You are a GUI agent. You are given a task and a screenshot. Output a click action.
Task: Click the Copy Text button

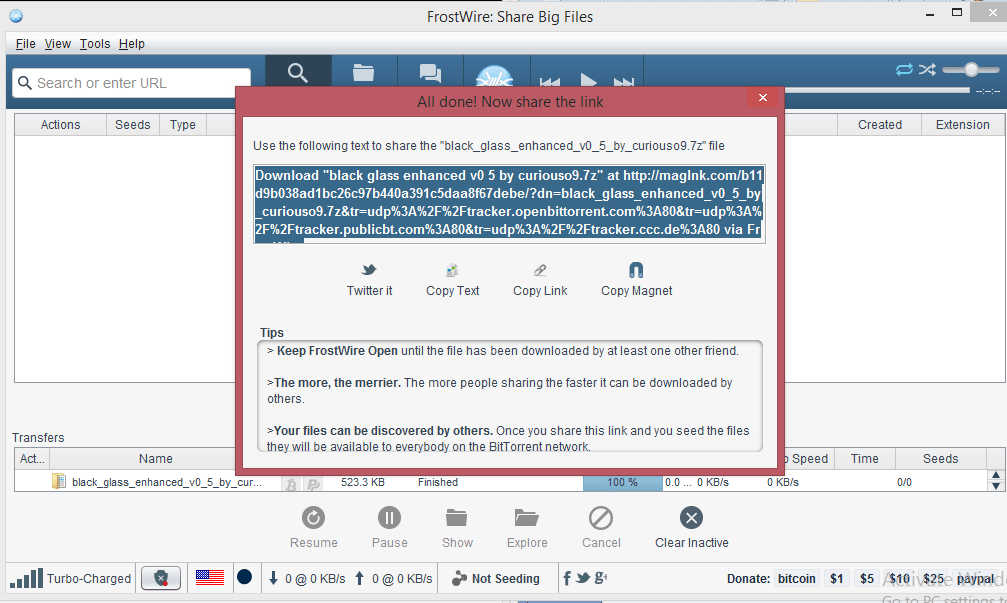(453, 280)
